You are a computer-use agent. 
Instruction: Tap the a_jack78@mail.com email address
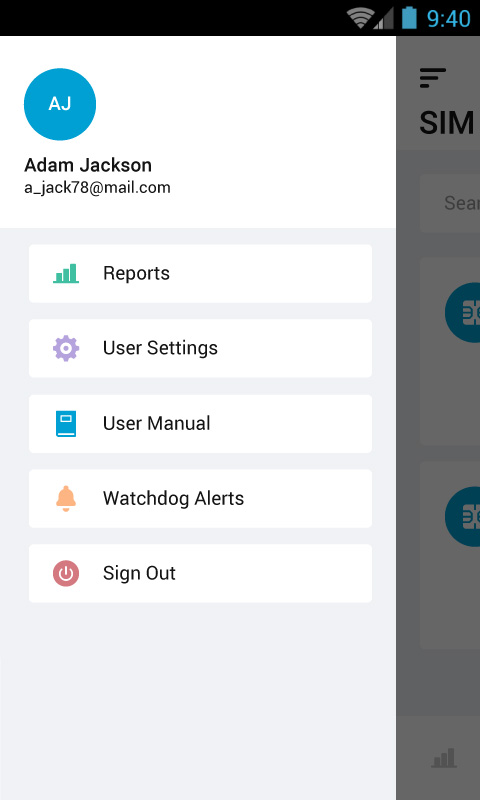(x=97, y=188)
